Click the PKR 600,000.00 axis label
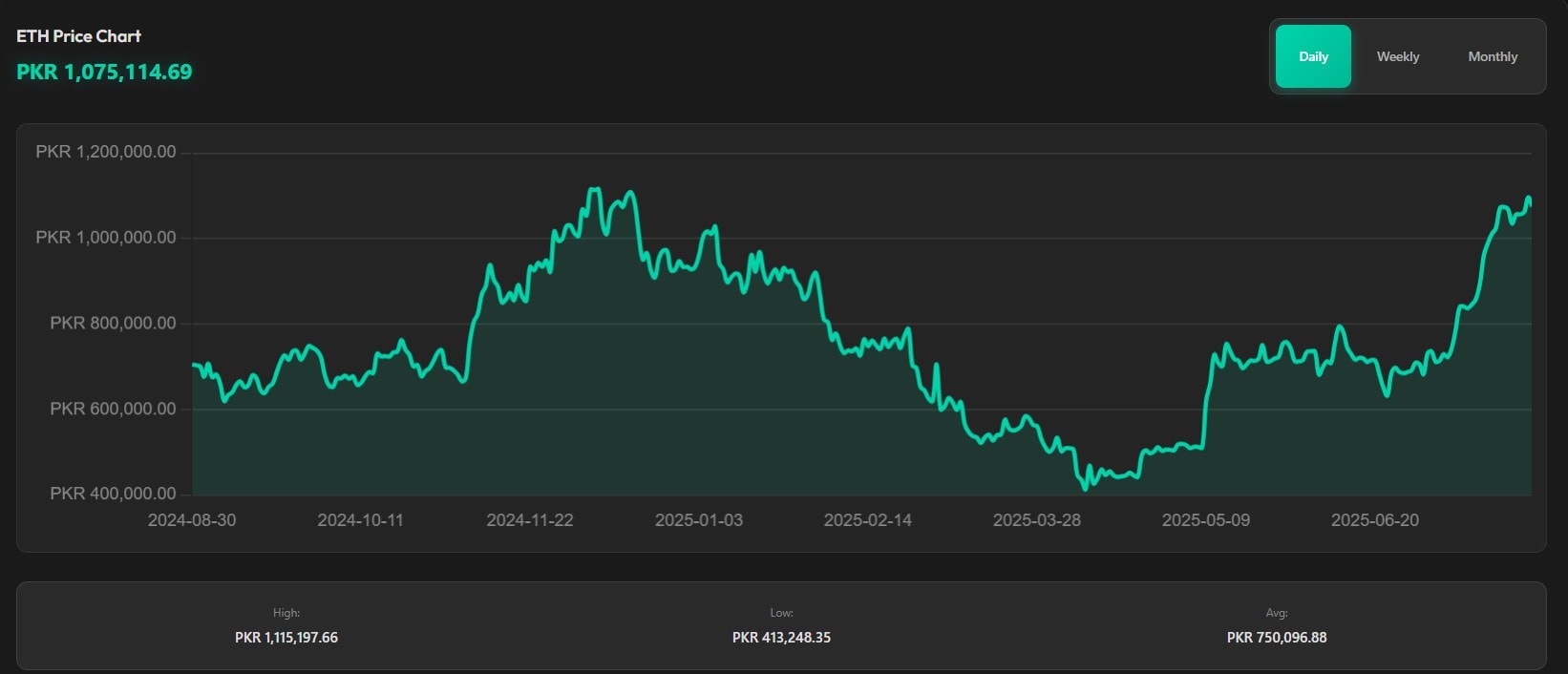The width and height of the screenshot is (1568, 674). coord(113,409)
